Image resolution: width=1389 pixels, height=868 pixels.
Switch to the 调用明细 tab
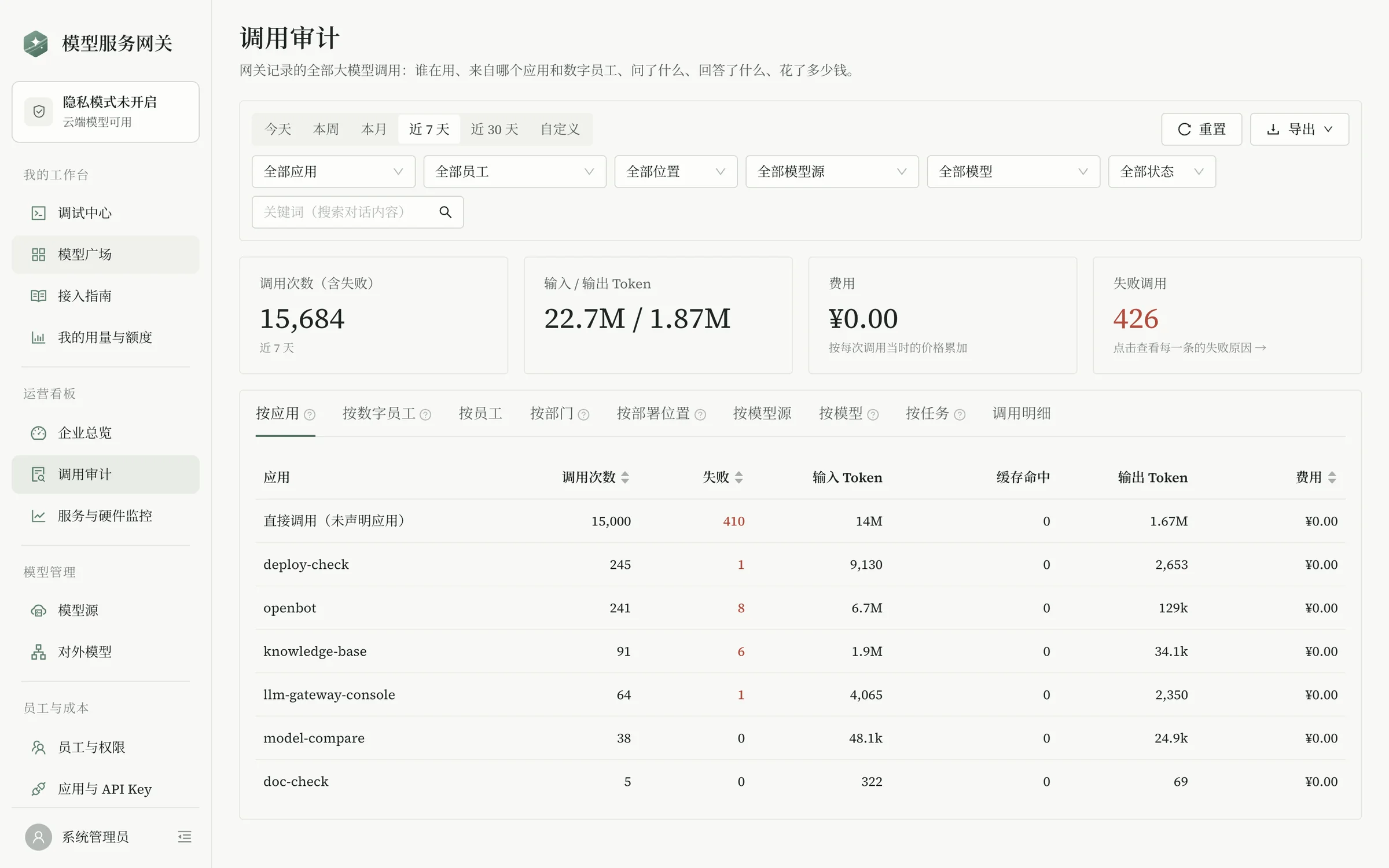coord(1021,414)
